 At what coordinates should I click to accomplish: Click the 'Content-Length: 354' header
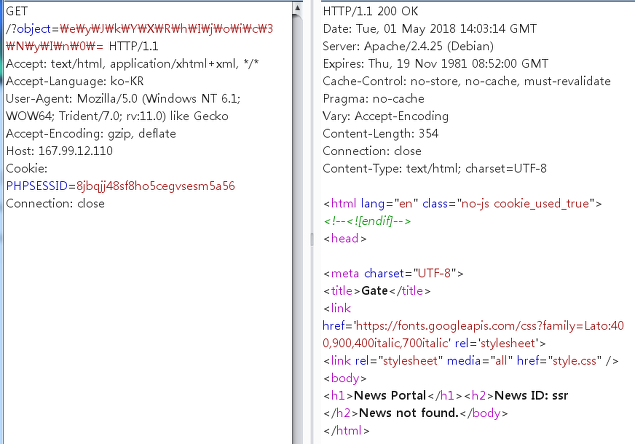pos(380,133)
